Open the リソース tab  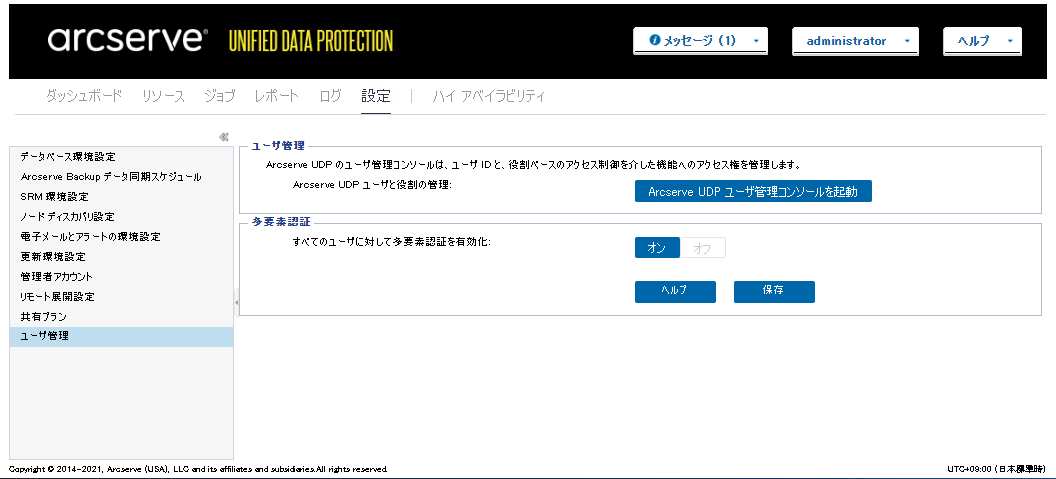tap(163, 96)
